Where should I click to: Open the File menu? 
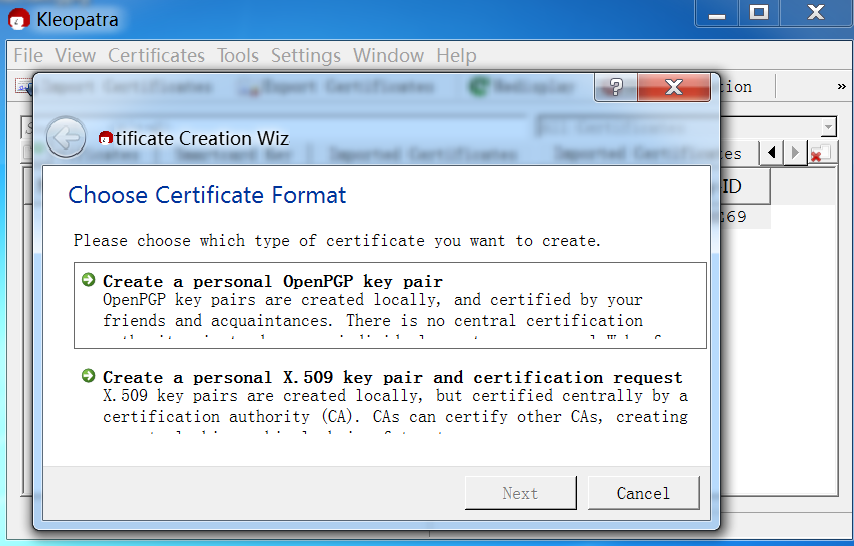28,56
